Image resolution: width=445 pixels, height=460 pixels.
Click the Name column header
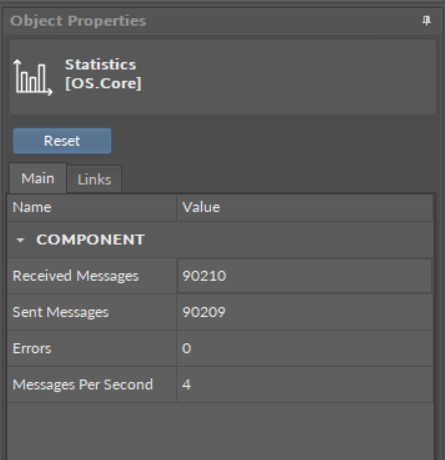[92, 208]
